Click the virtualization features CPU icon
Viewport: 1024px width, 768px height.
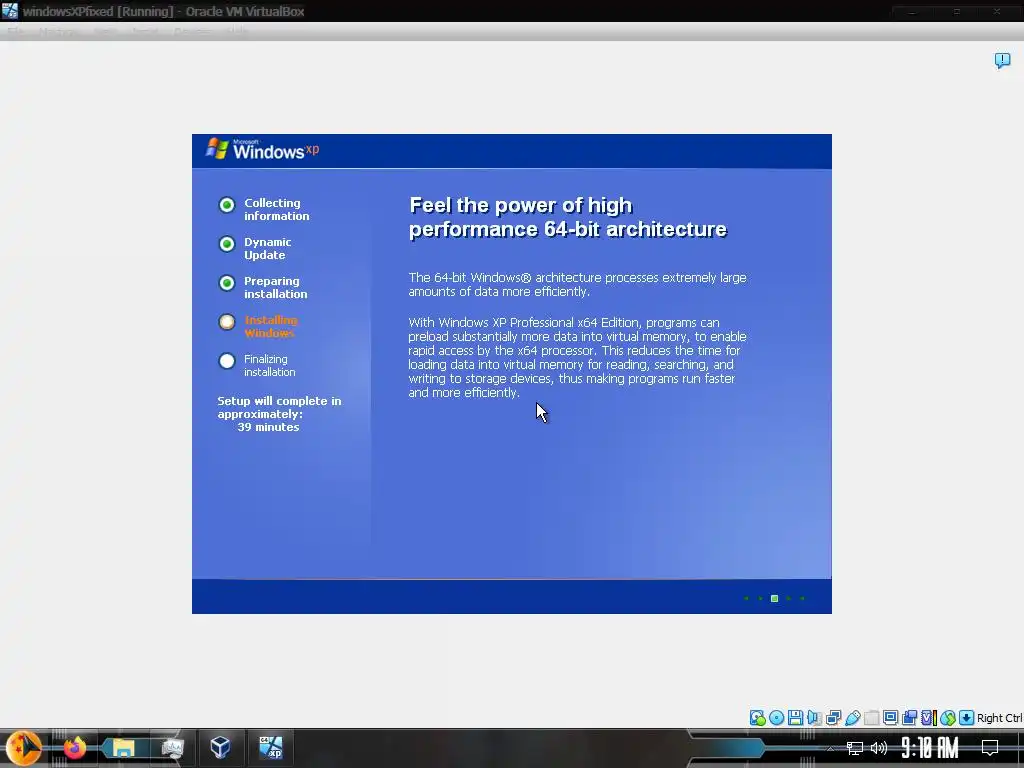(x=928, y=718)
